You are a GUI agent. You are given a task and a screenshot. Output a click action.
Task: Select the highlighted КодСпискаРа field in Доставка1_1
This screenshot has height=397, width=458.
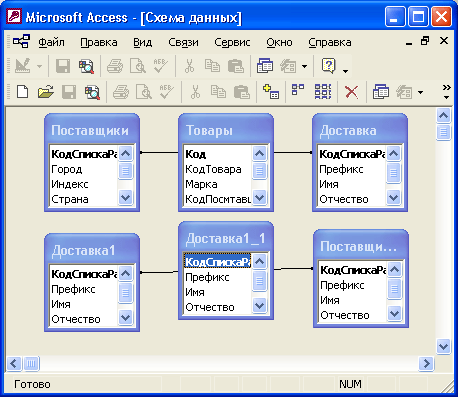[217, 262]
